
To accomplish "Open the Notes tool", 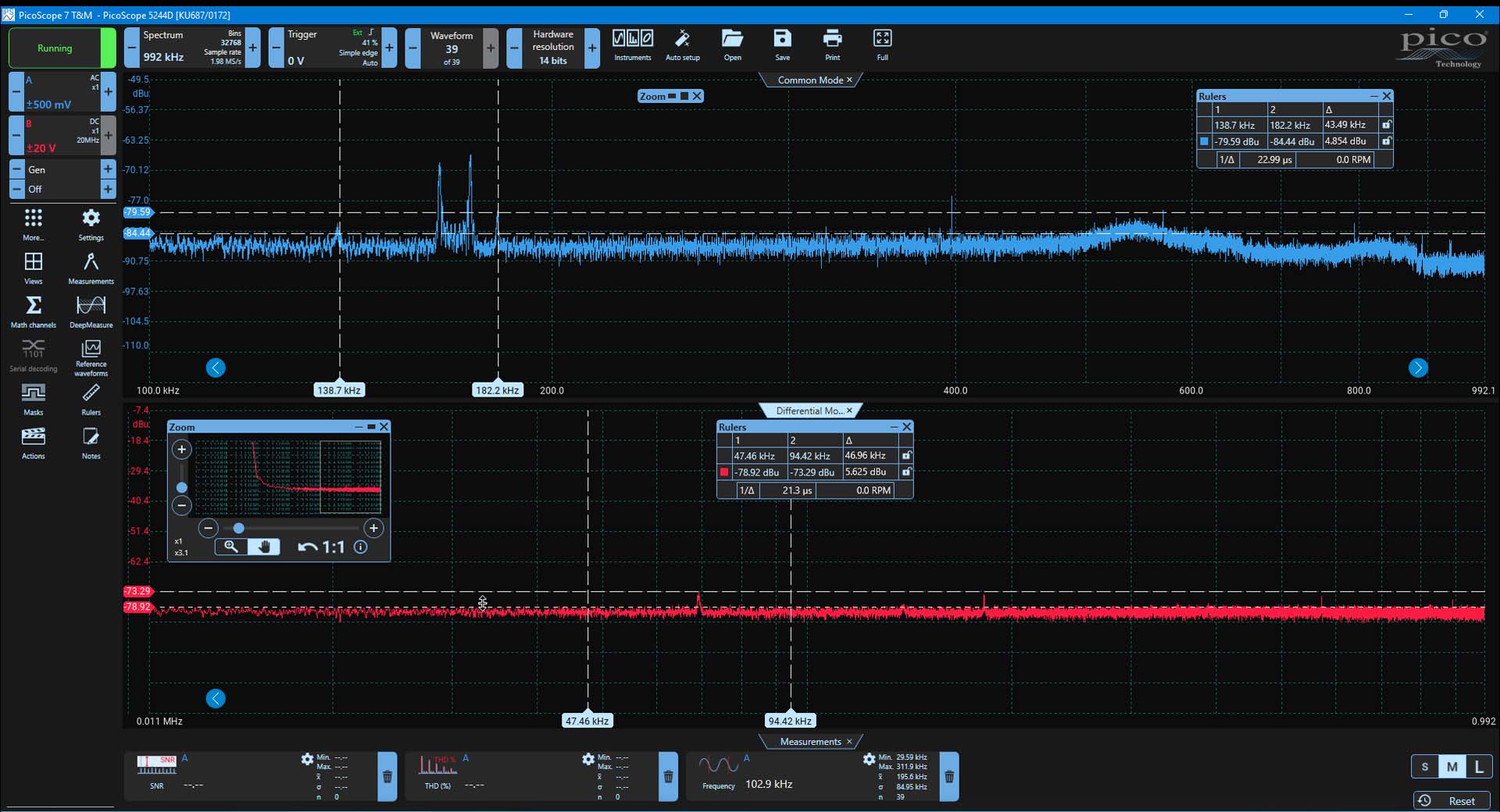I will (x=91, y=443).
